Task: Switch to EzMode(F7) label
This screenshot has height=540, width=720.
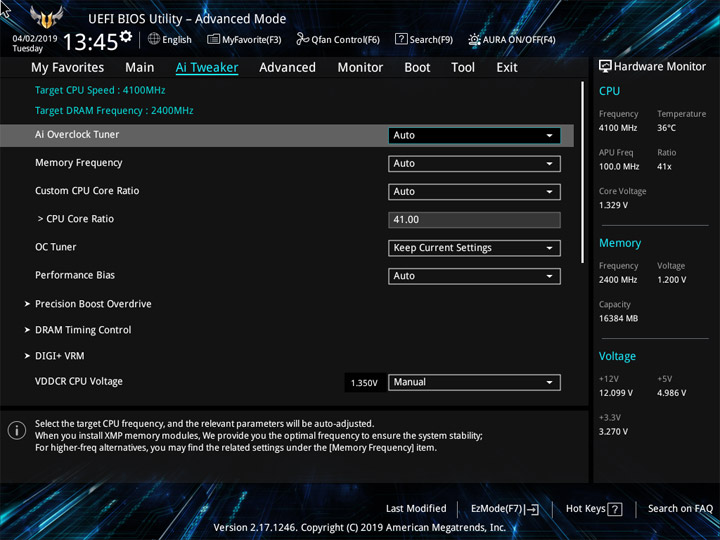Action: 497,509
